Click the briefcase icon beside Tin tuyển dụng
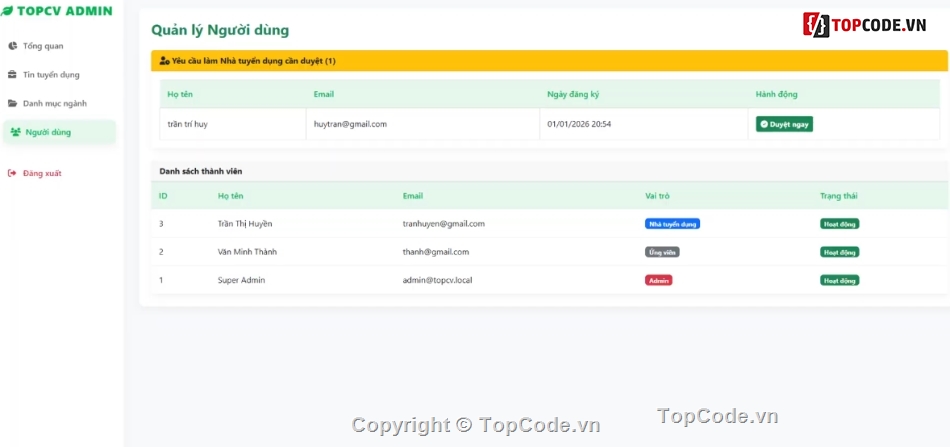 tap(12, 75)
